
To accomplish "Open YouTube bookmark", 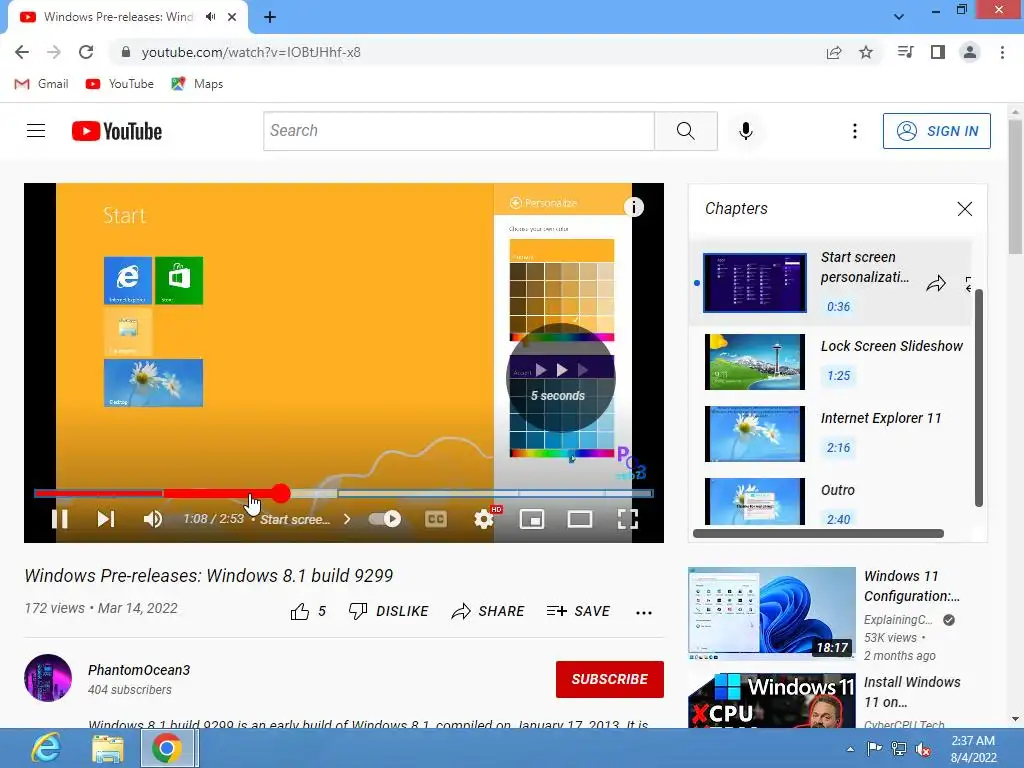I will [x=120, y=84].
